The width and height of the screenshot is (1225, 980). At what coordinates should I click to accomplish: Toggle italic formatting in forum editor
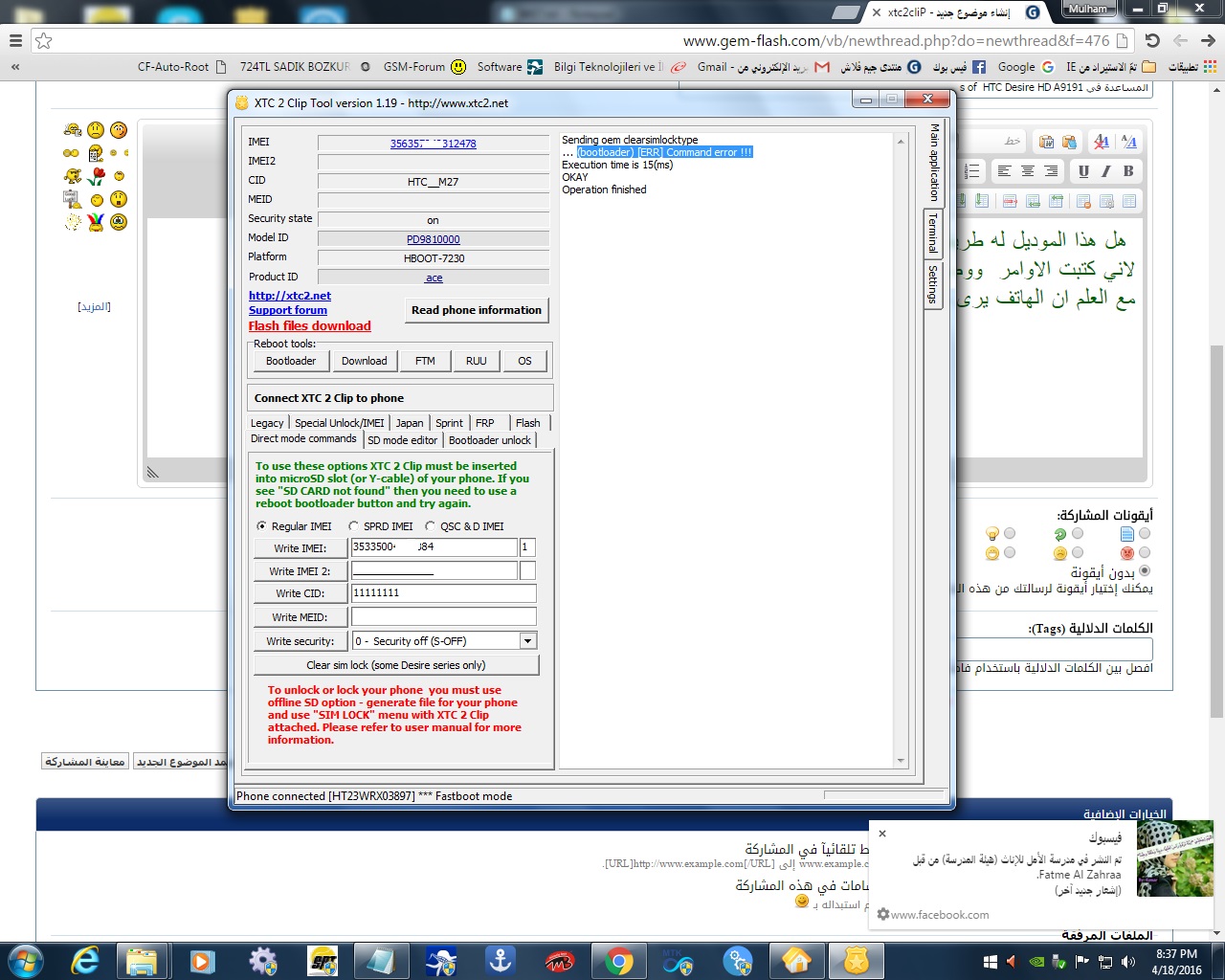(1105, 171)
